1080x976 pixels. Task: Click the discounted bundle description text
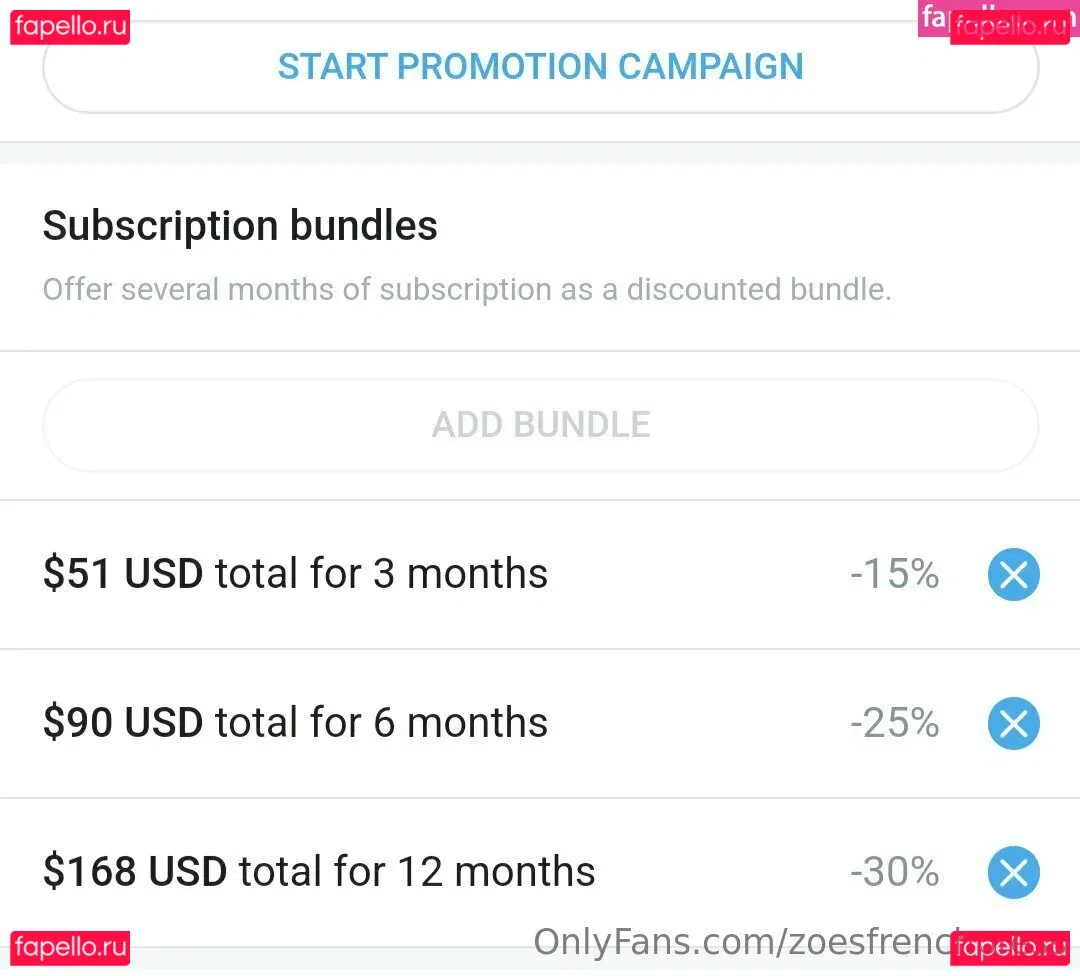pos(466,290)
